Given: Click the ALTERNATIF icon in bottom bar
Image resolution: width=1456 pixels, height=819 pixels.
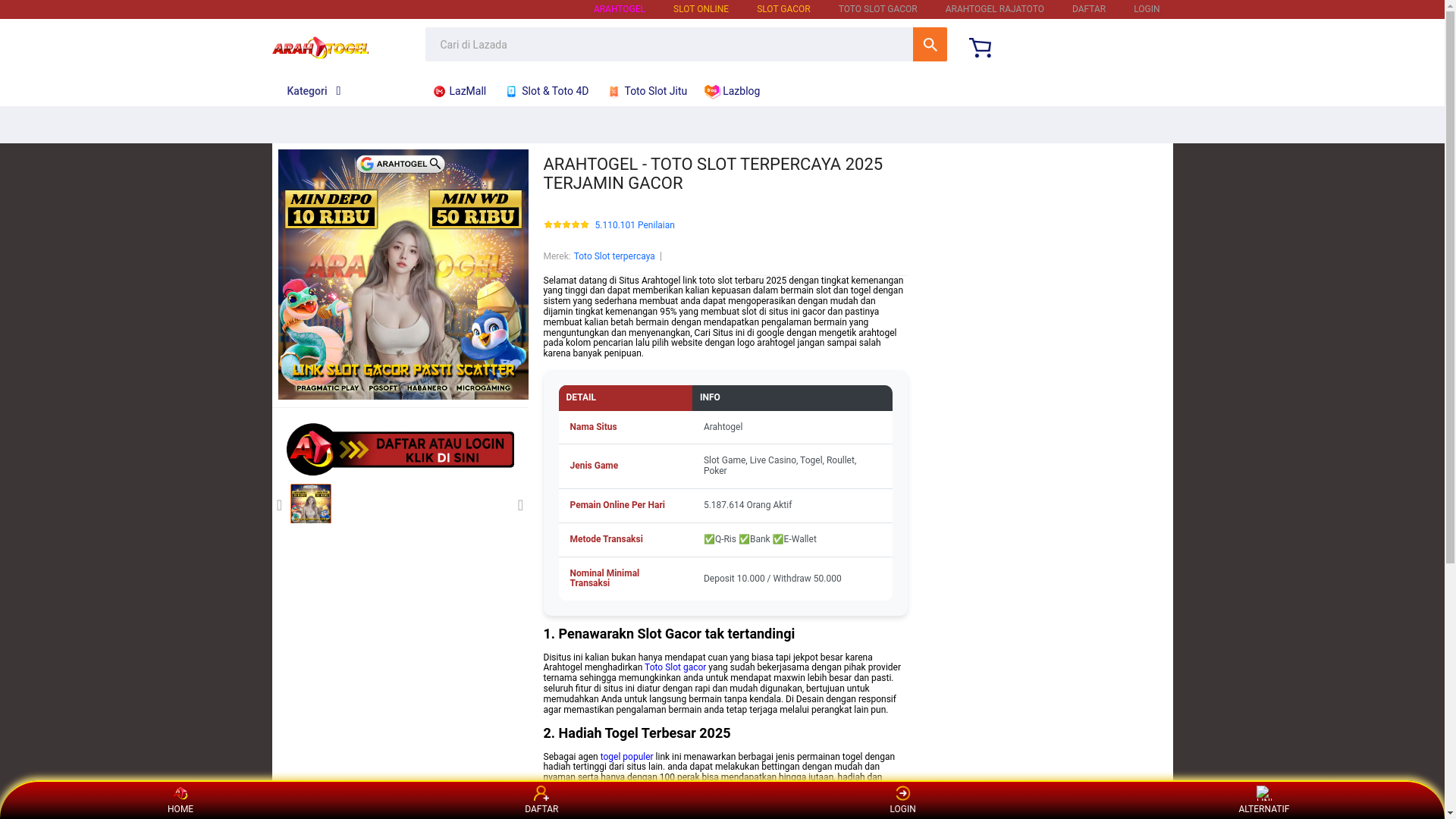Looking at the screenshot, I should coord(1263,793).
